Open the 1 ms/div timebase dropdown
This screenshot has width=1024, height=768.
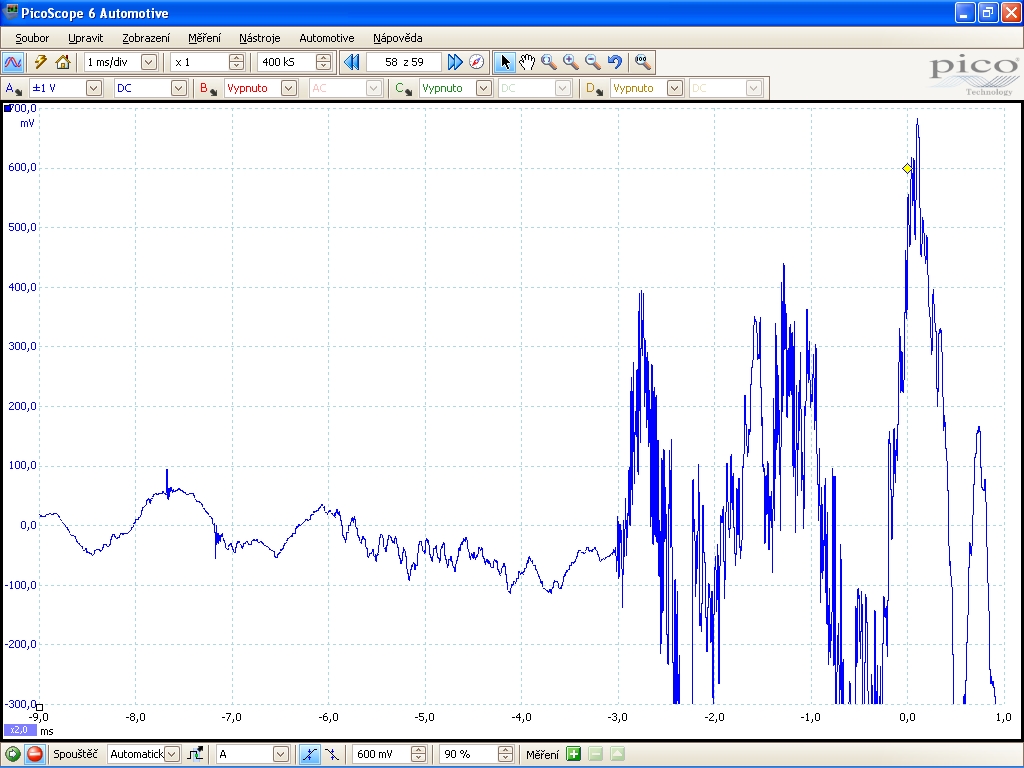(x=149, y=62)
